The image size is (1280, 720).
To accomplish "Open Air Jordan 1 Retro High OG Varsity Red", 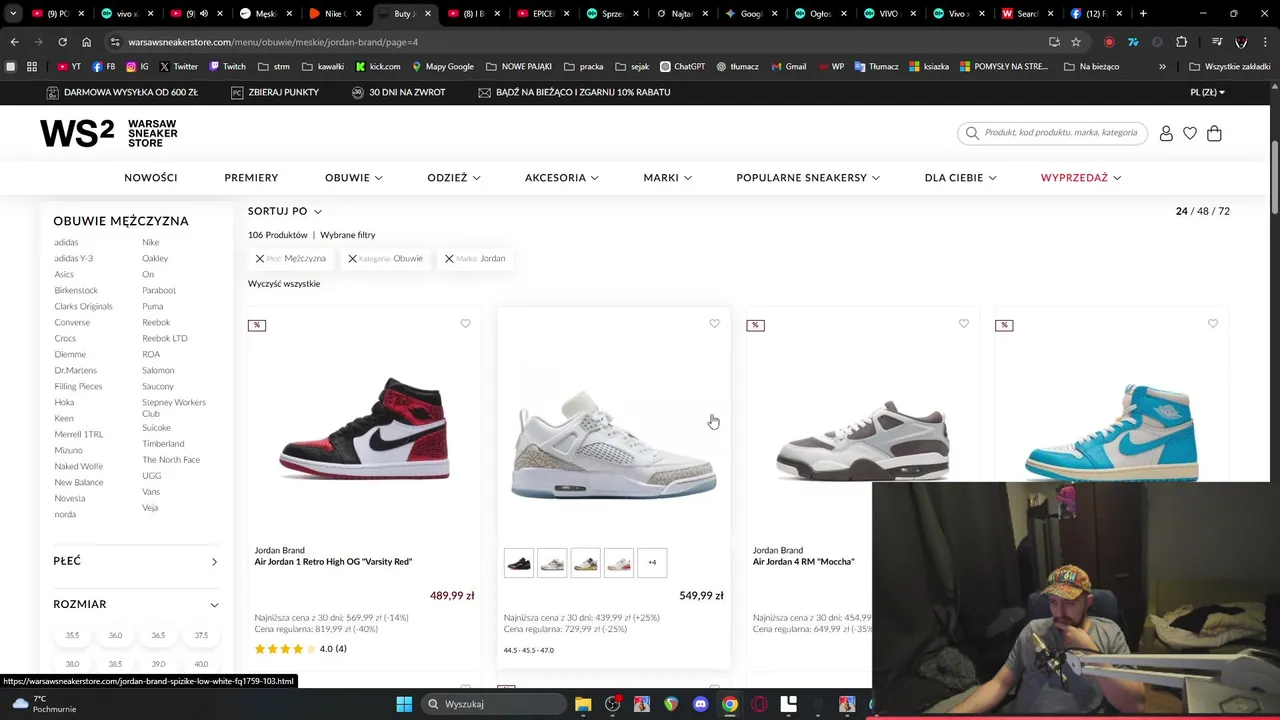I will coord(333,562).
